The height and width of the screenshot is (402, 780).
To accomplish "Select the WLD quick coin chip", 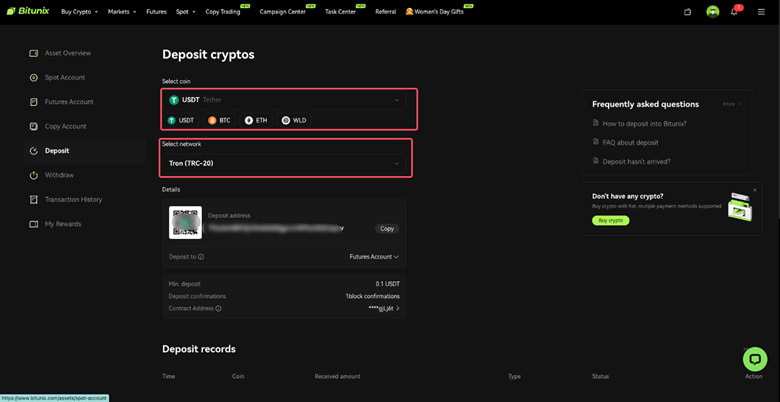I will coord(294,120).
